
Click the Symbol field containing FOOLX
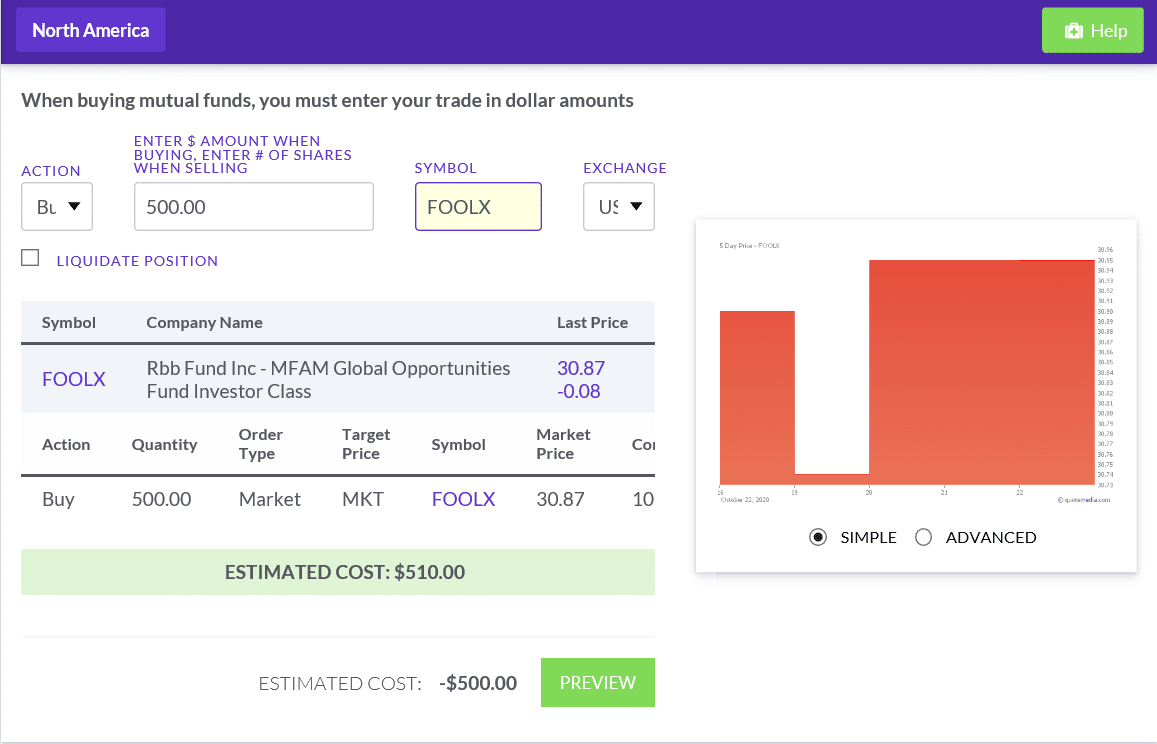click(478, 207)
